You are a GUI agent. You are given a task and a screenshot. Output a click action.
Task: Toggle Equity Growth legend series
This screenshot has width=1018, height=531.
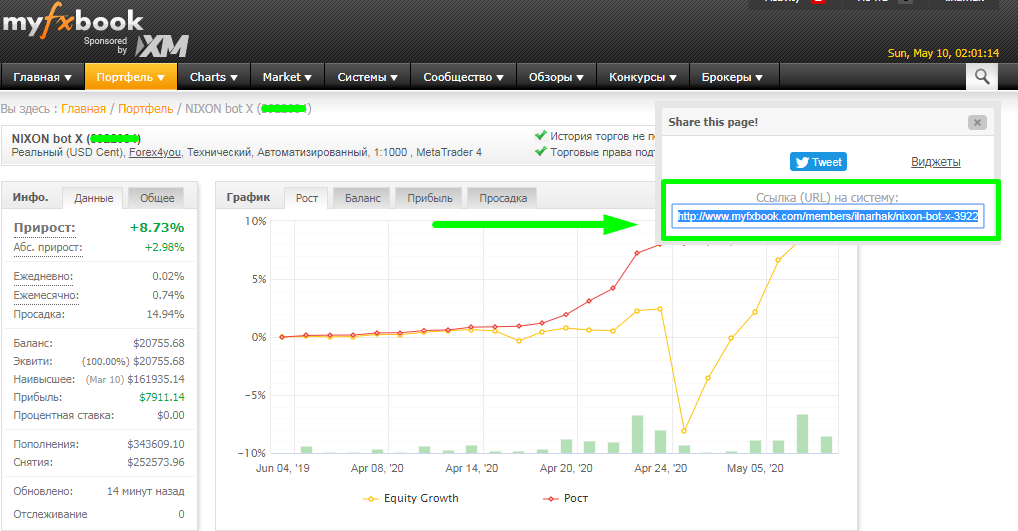[411, 498]
